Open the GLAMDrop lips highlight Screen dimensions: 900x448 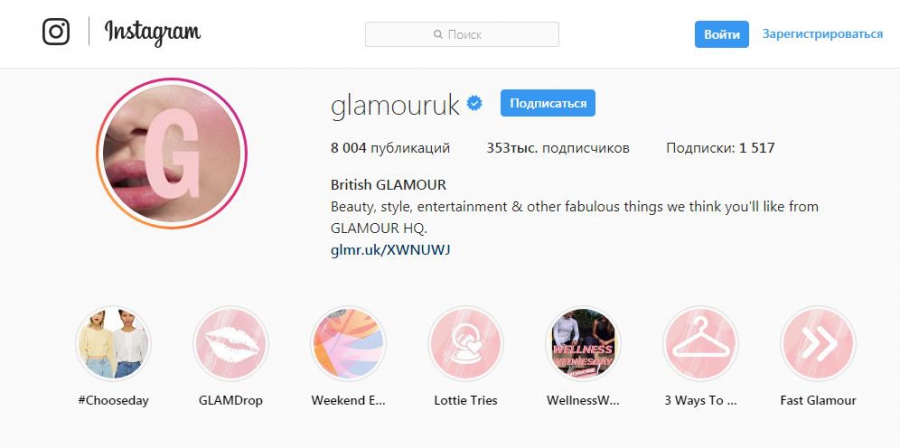coord(231,343)
